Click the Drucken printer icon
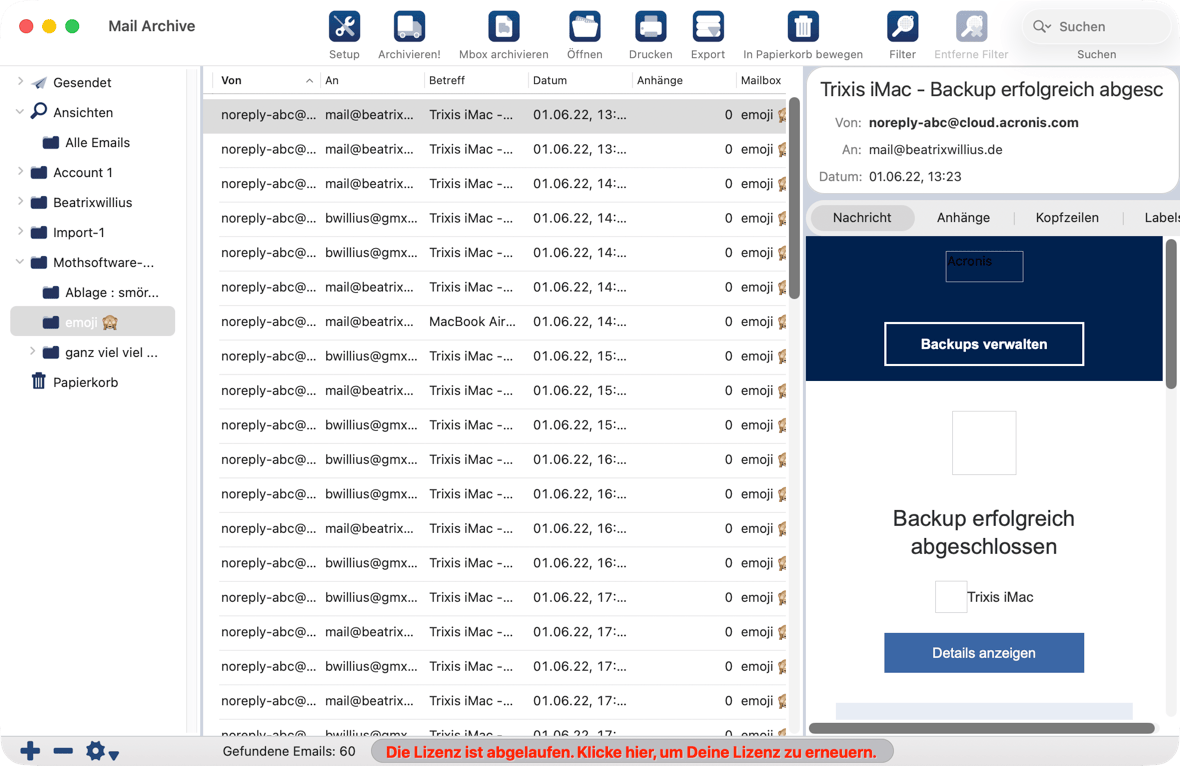Image resolution: width=1180 pixels, height=766 pixels. (650, 27)
